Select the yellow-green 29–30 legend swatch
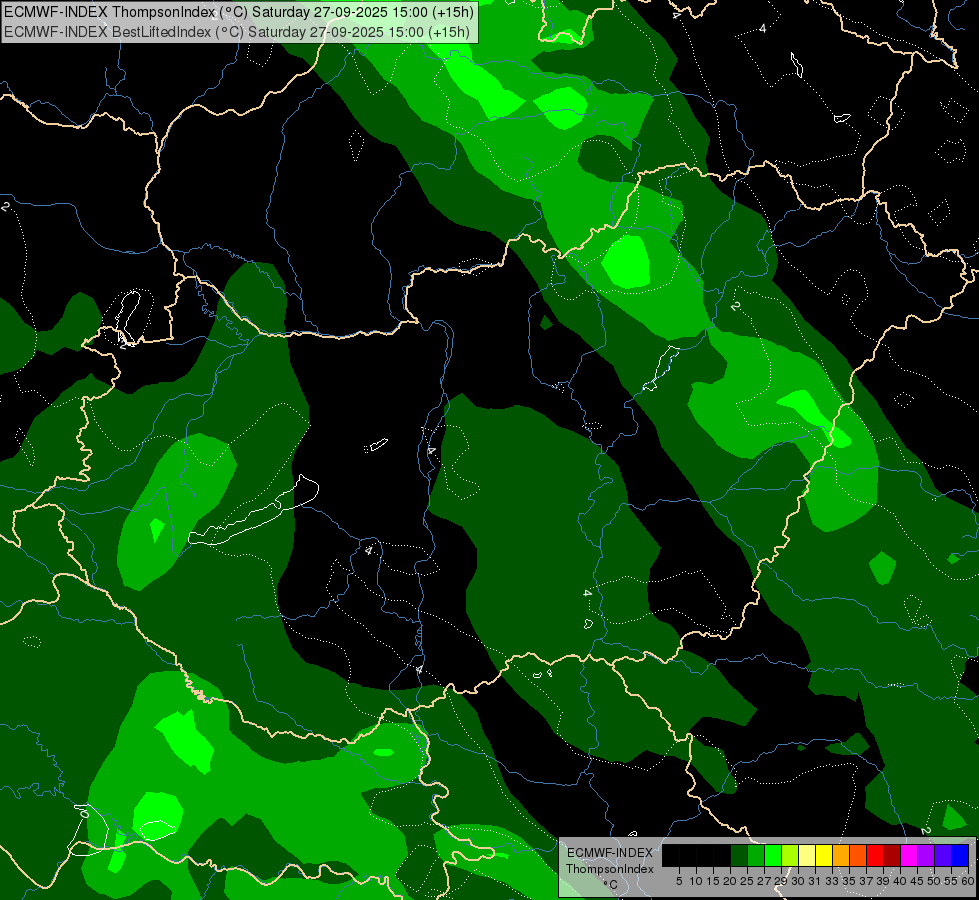Viewport: 979px width, 900px height. click(790, 855)
